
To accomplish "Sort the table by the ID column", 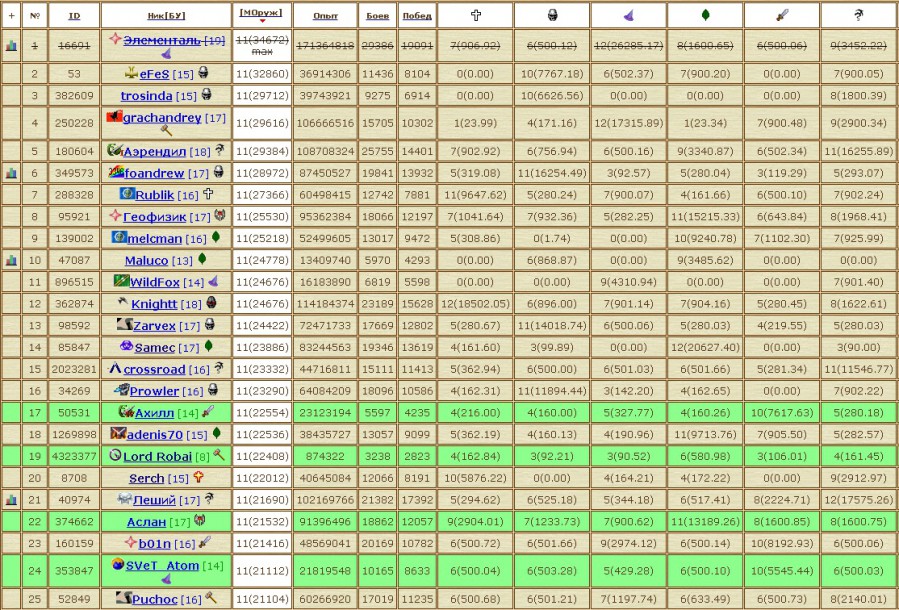I will pyautogui.click(x=74, y=16).
